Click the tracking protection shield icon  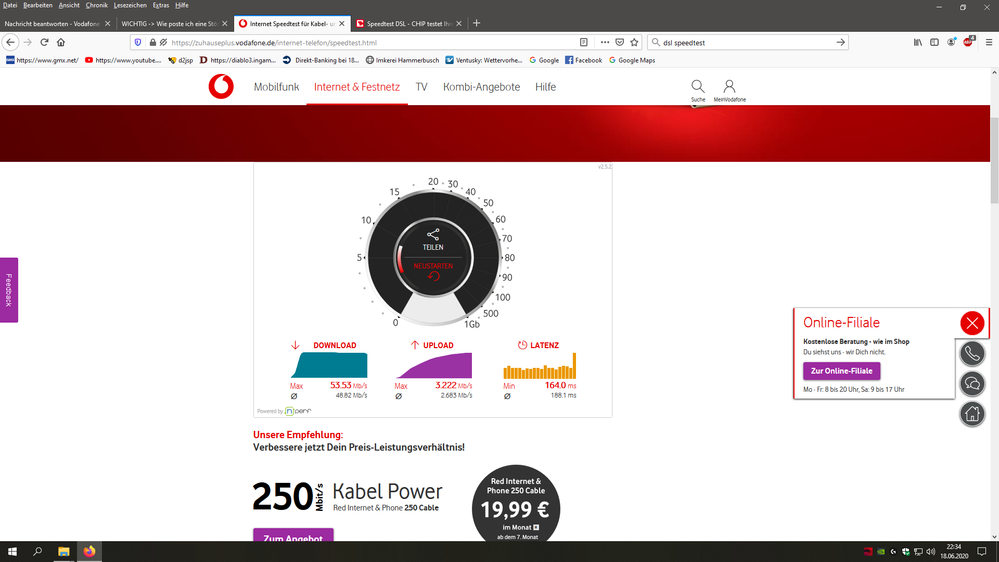click(x=138, y=43)
